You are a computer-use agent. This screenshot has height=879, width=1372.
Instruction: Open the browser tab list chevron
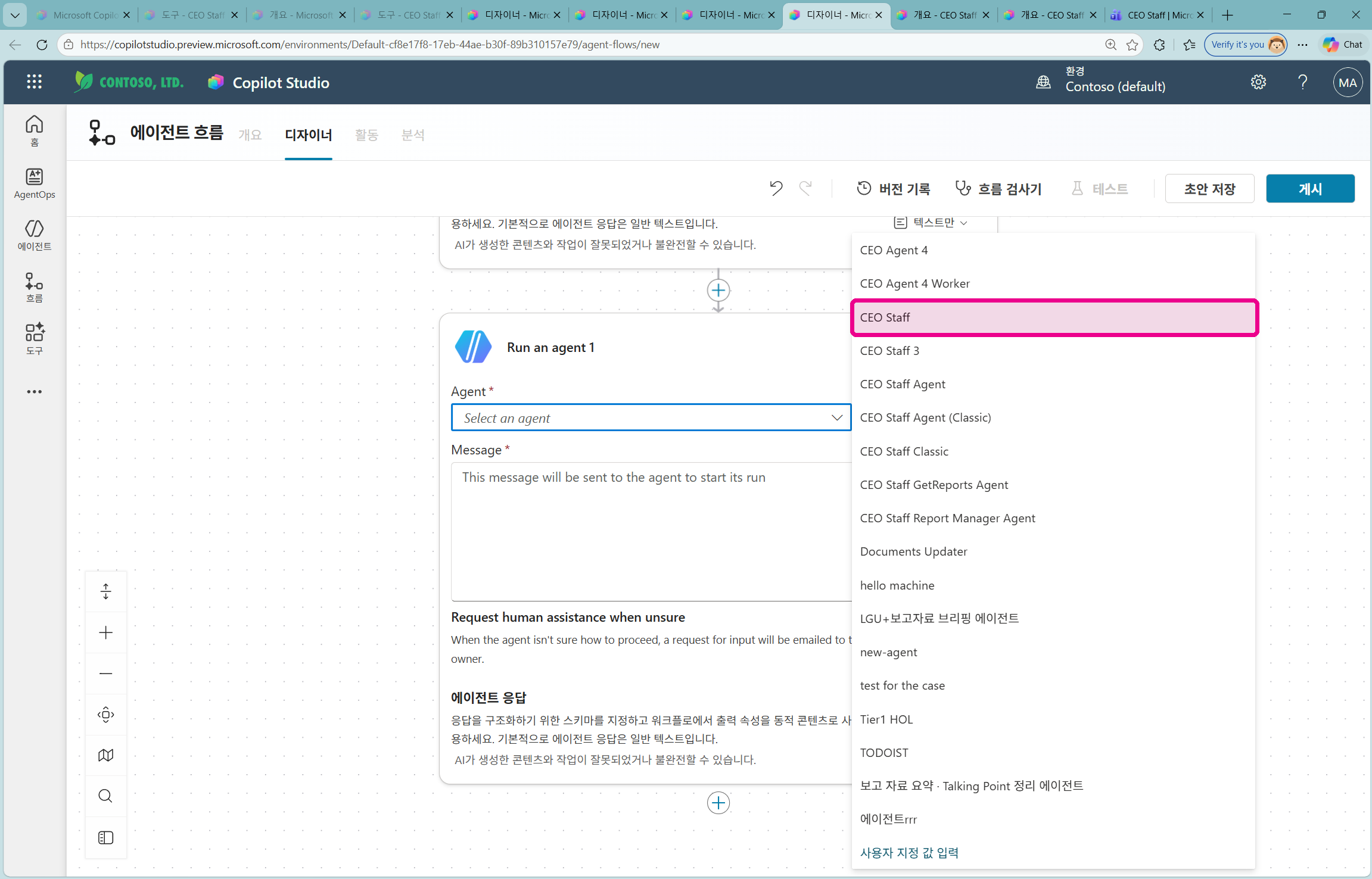click(15, 15)
